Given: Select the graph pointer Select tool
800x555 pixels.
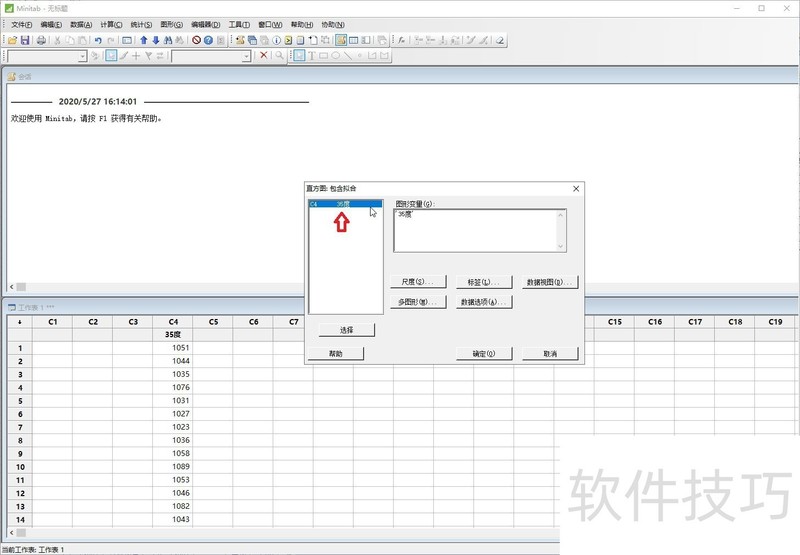Looking at the screenshot, I should coord(299,55).
